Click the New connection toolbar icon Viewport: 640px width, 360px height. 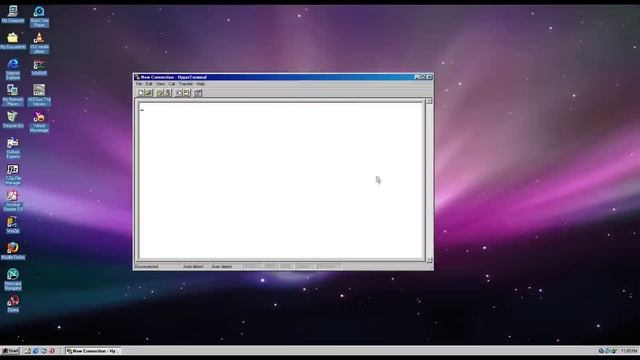click(141, 93)
